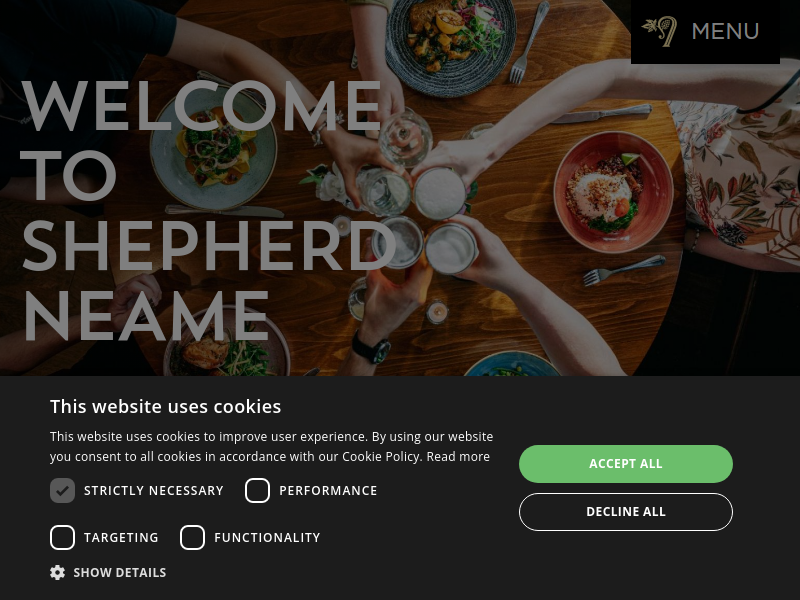800x600 pixels.
Task: Expand the Show Details text
Action: [120, 572]
